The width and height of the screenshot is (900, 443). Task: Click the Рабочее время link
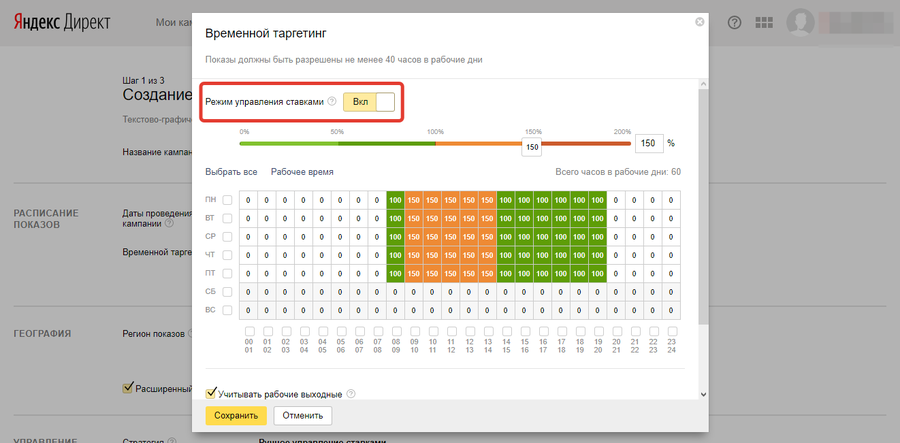click(x=302, y=172)
